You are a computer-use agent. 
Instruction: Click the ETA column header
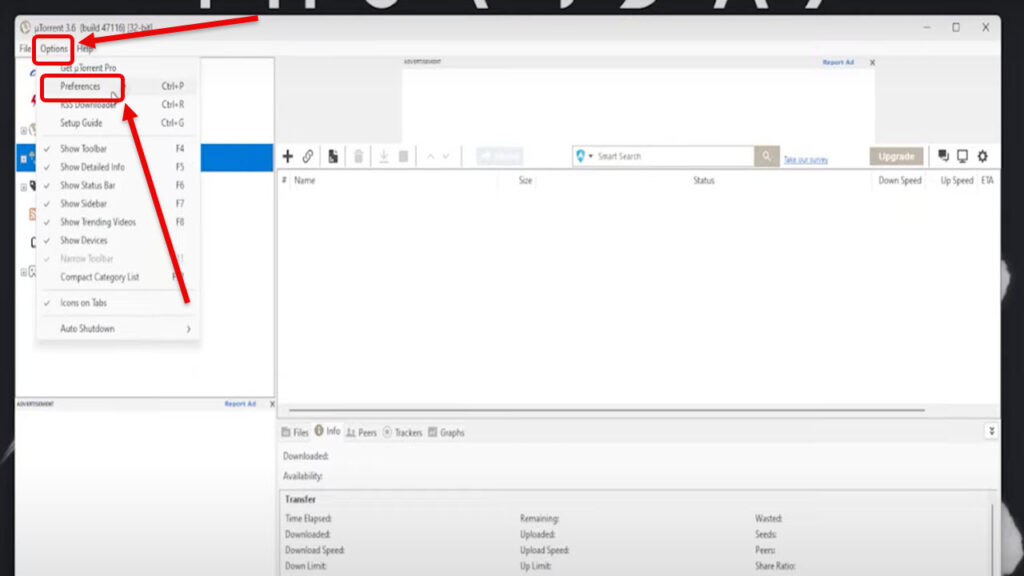click(x=987, y=180)
